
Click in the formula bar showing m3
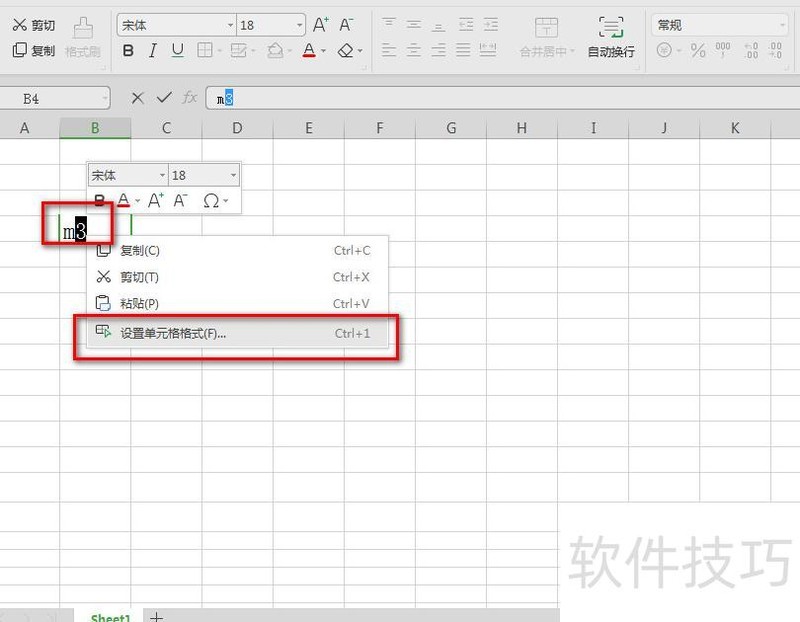pos(503,98)
